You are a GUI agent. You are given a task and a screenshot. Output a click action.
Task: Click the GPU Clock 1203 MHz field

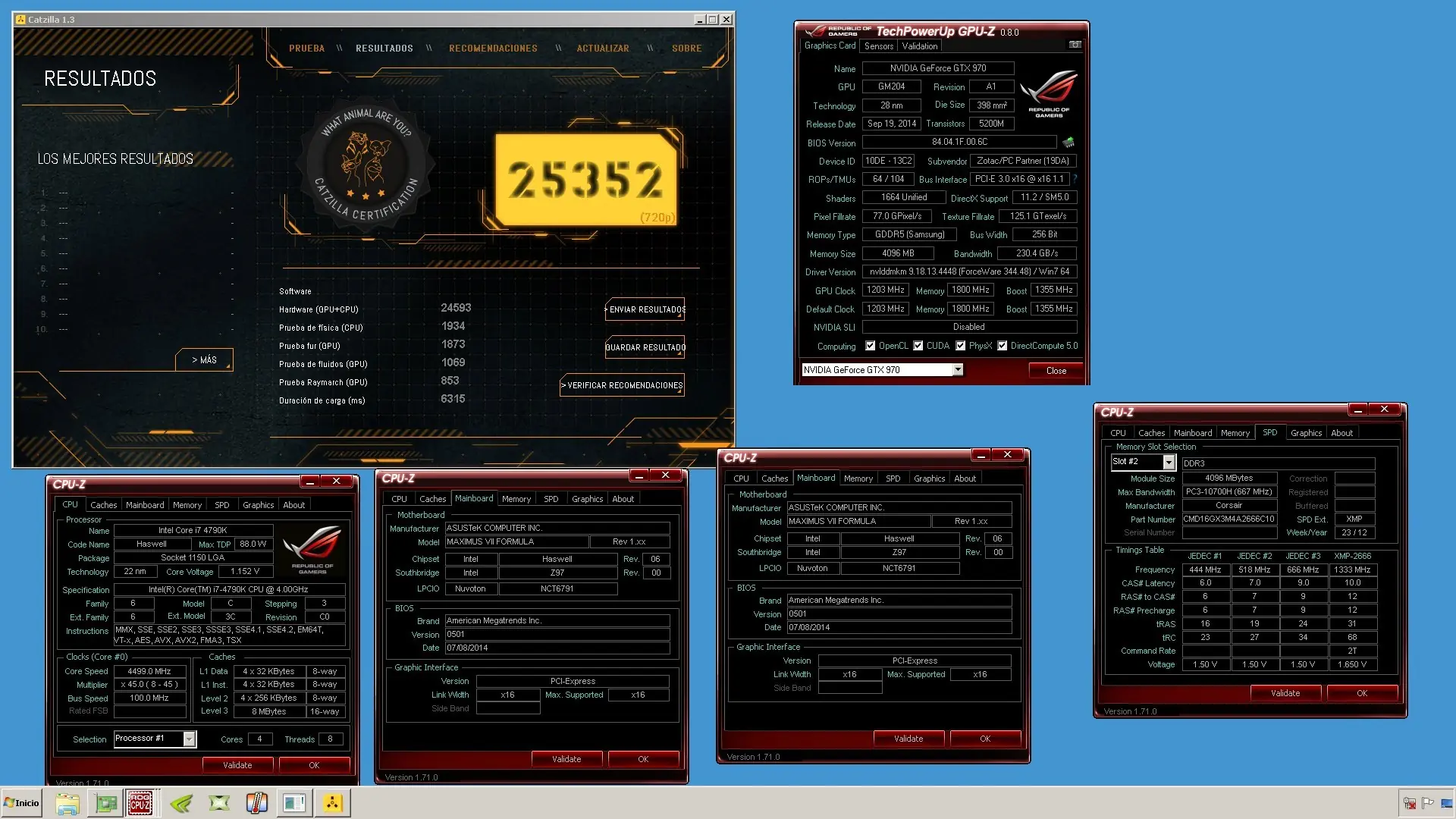click(x=886, y=290)
